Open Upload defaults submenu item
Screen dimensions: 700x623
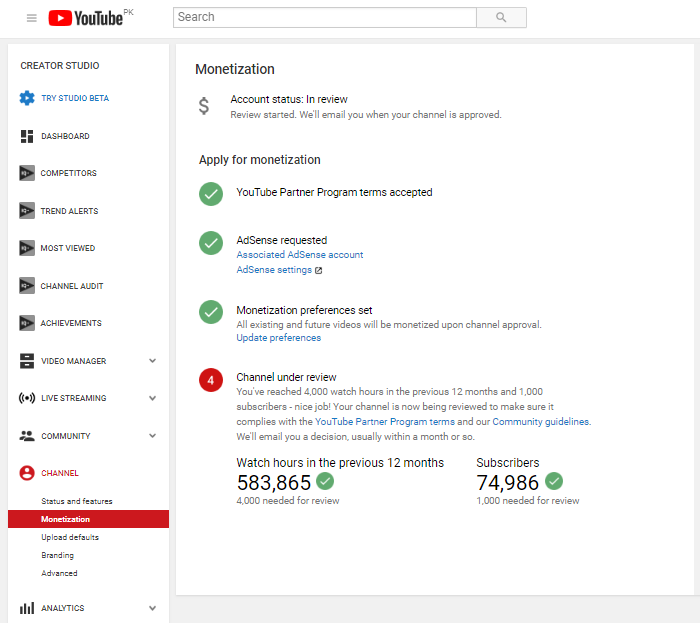point(70,537)
